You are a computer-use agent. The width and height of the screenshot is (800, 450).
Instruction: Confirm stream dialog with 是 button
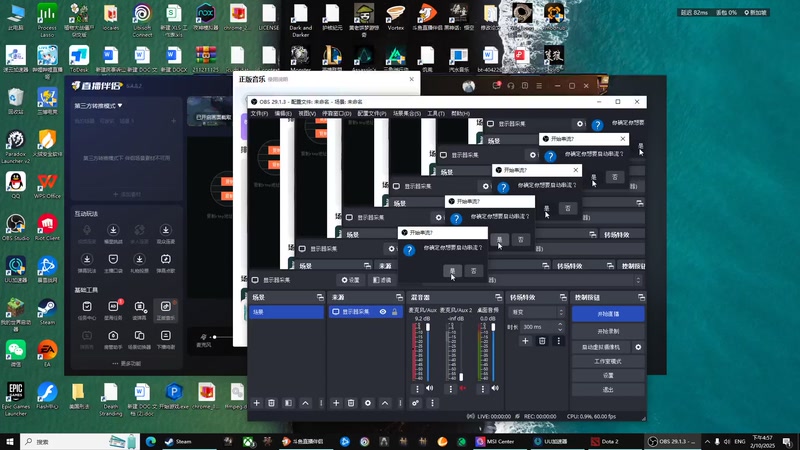pyautogui.click(x=452, y=271)
